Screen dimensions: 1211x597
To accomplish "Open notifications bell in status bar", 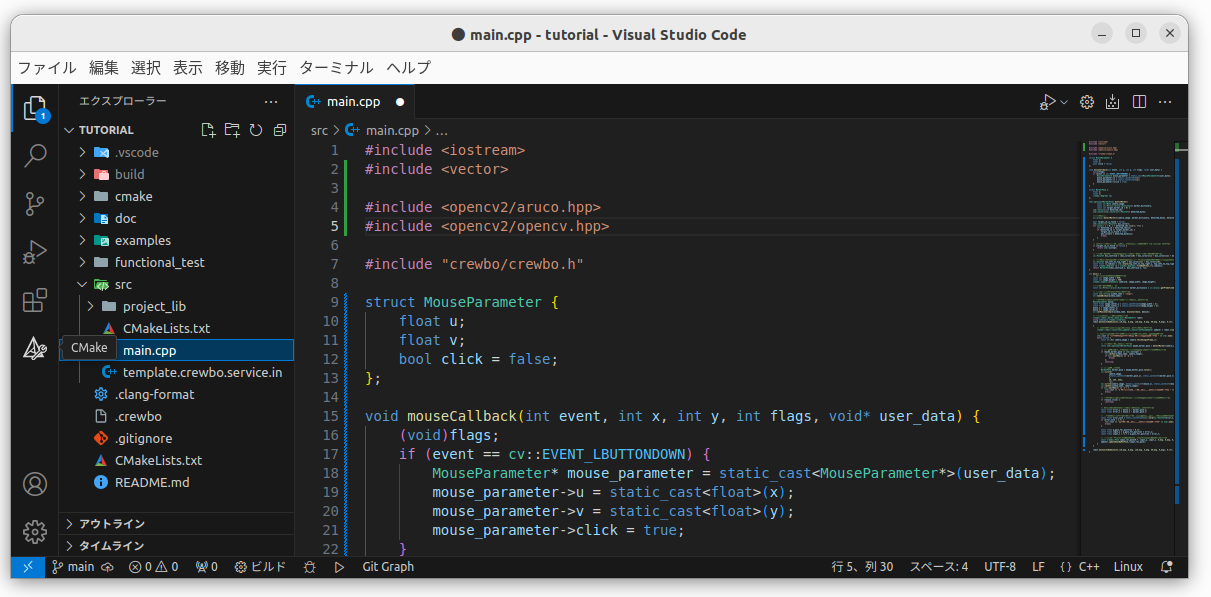I will pyautogui.click(x=1166, y=567).
